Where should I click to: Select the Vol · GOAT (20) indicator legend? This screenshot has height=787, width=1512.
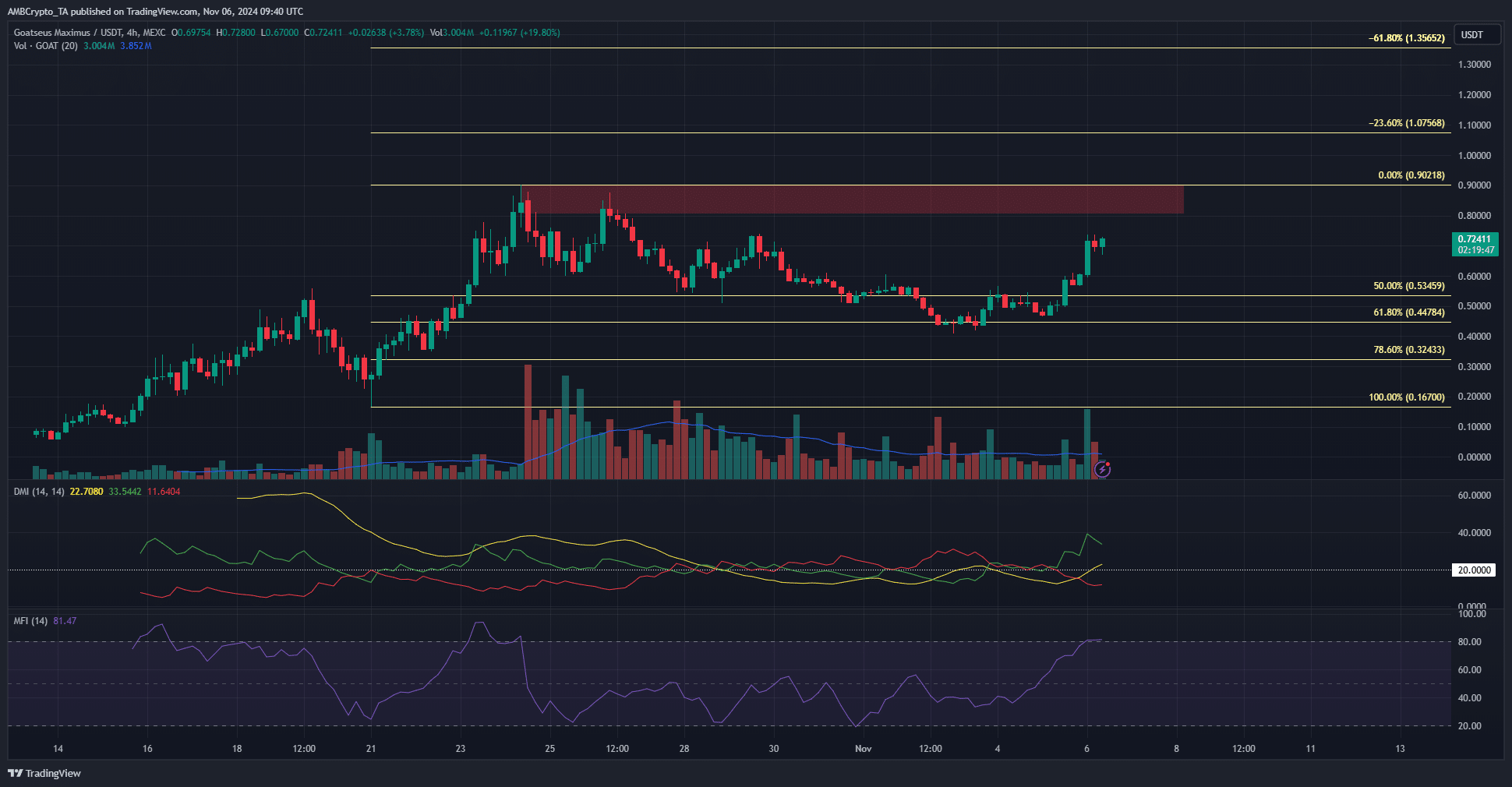[46, 46]
